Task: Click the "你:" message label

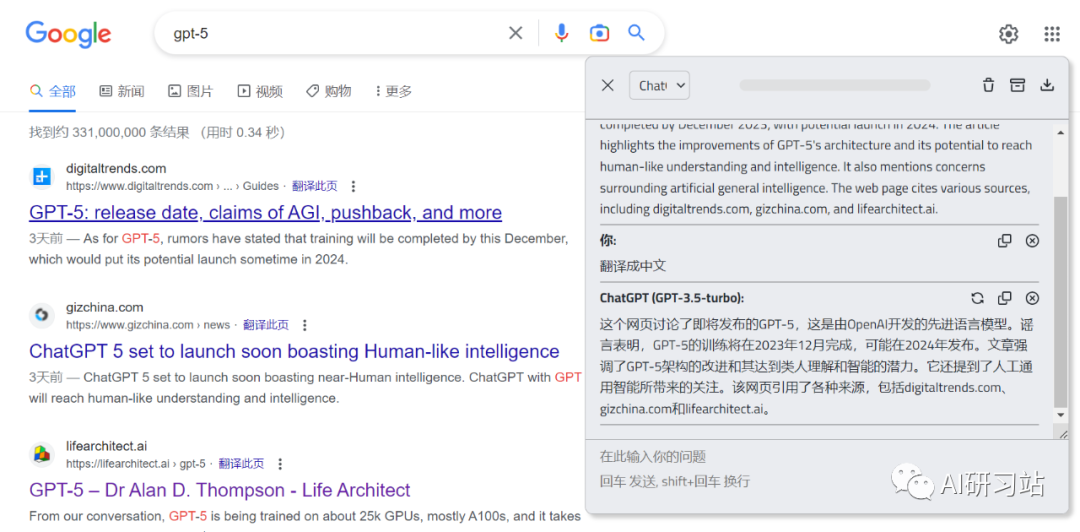Action: (608, 241)
